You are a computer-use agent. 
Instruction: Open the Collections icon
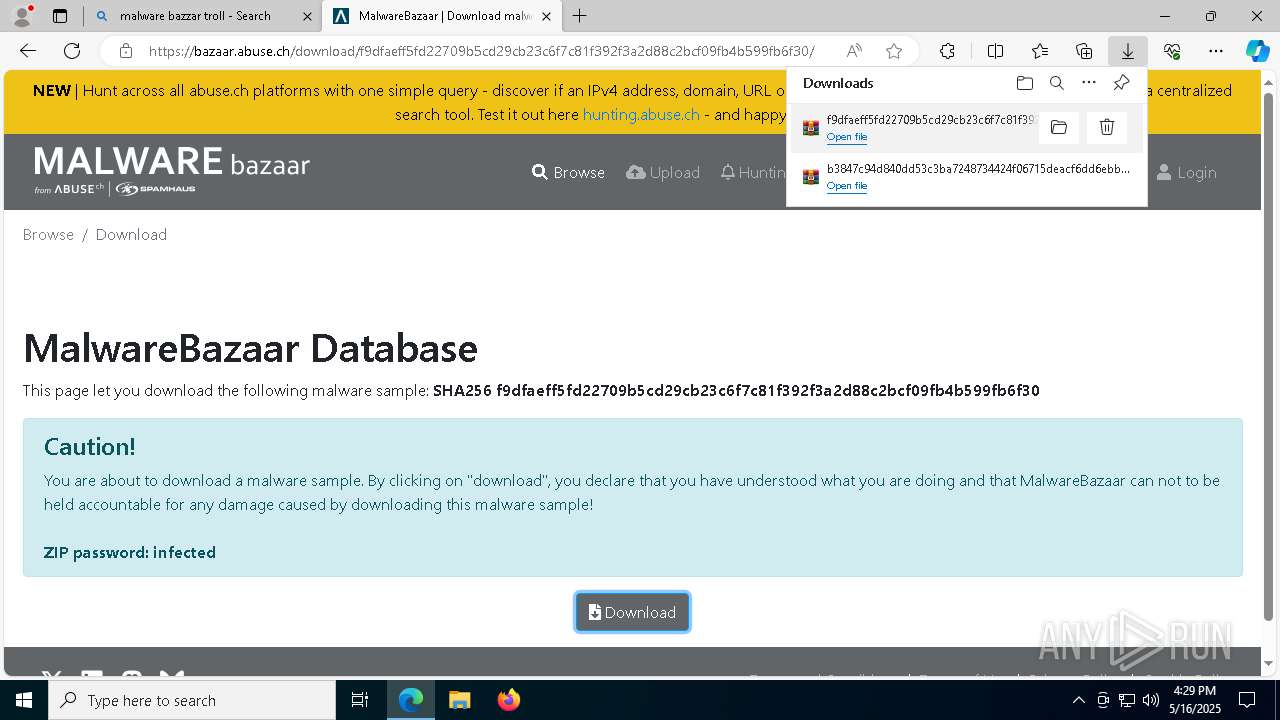pos(1084,51)
